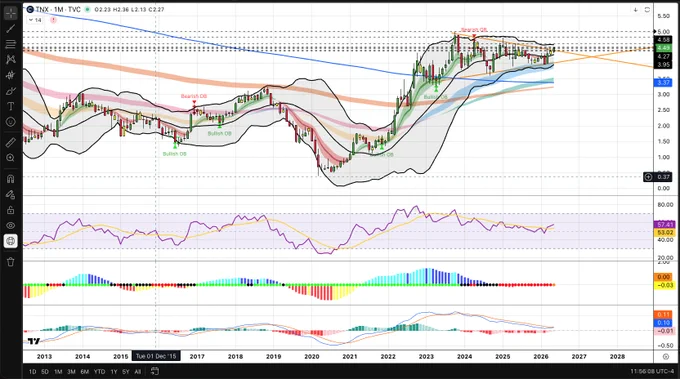Image resolution: width=680 pixels, height=379 pixels.
Task: Toggle the highlighted drawing sync globe icon
Action: pyautogui.click(x=10, y=241)
